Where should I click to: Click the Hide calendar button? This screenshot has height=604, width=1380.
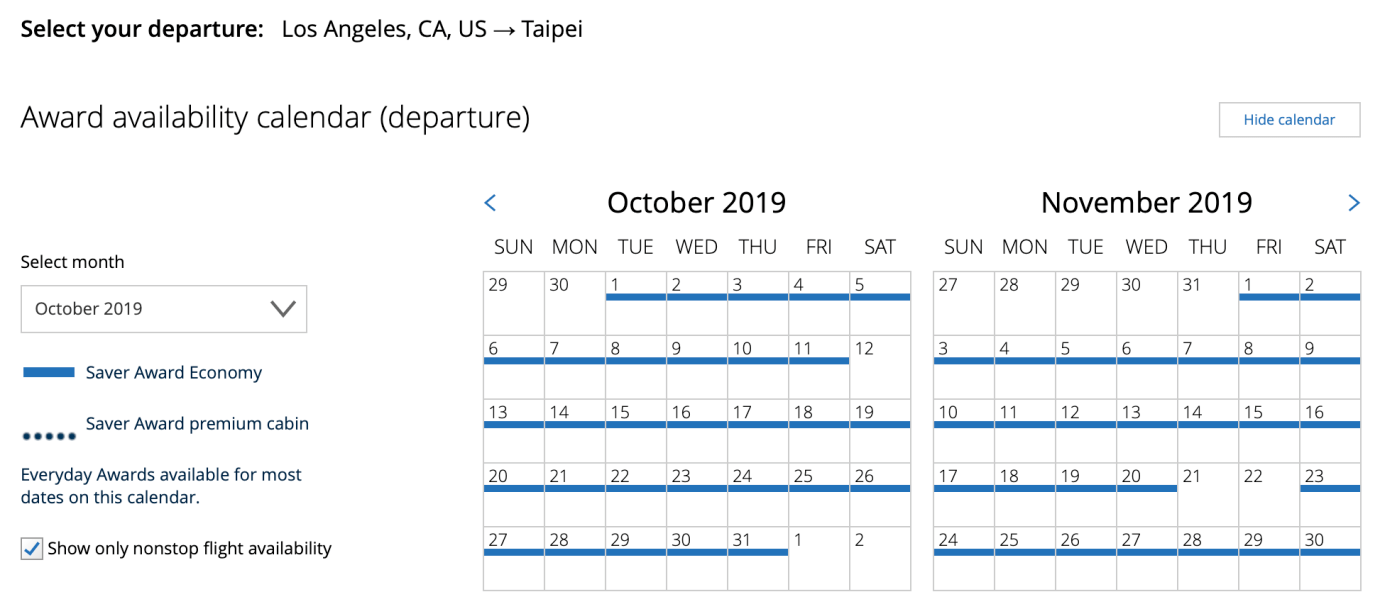(1289, 120)
